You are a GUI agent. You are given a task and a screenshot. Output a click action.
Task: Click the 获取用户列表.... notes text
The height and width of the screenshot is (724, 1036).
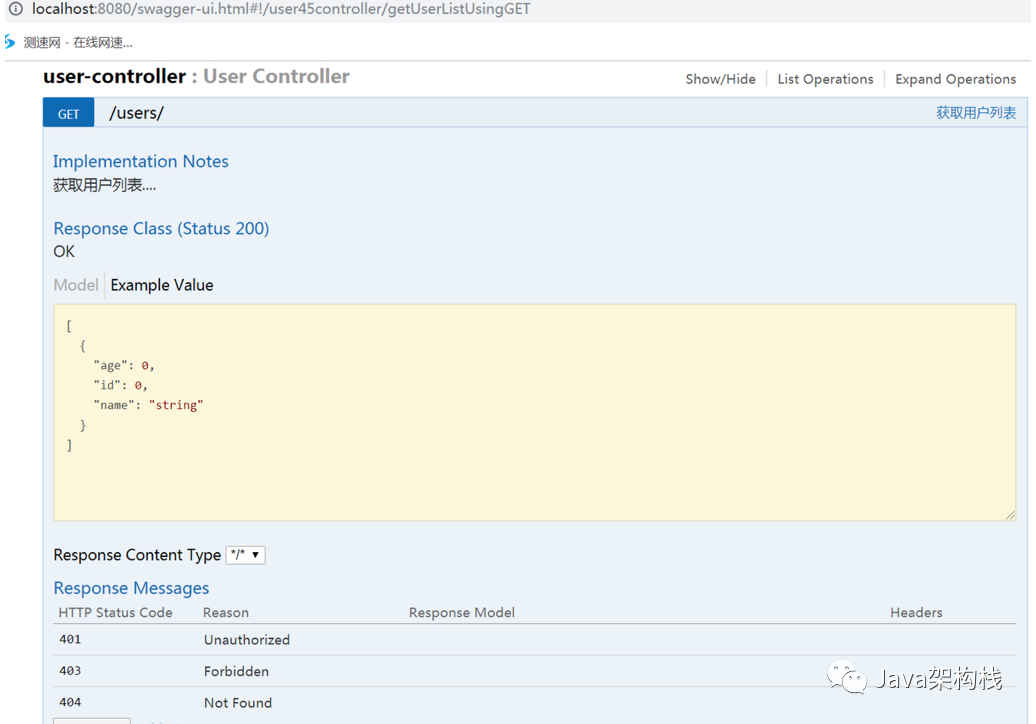(104, 186)
